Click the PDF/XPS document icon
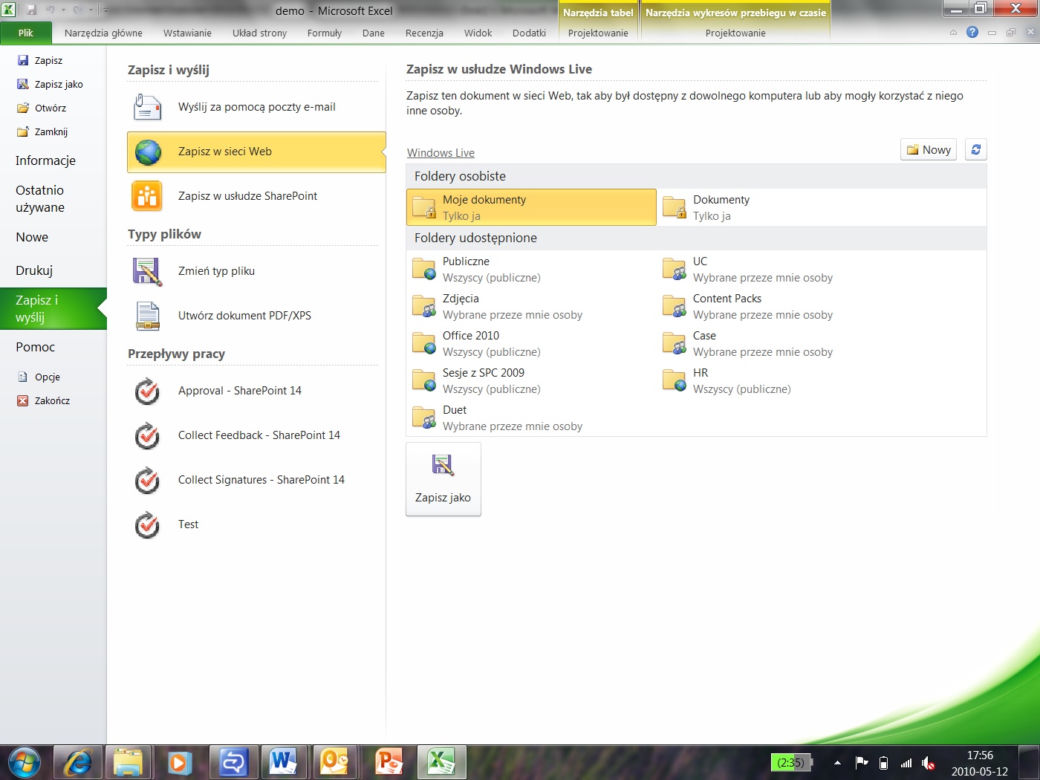Viewport: 1040px width, 780px height. [147, 316]
